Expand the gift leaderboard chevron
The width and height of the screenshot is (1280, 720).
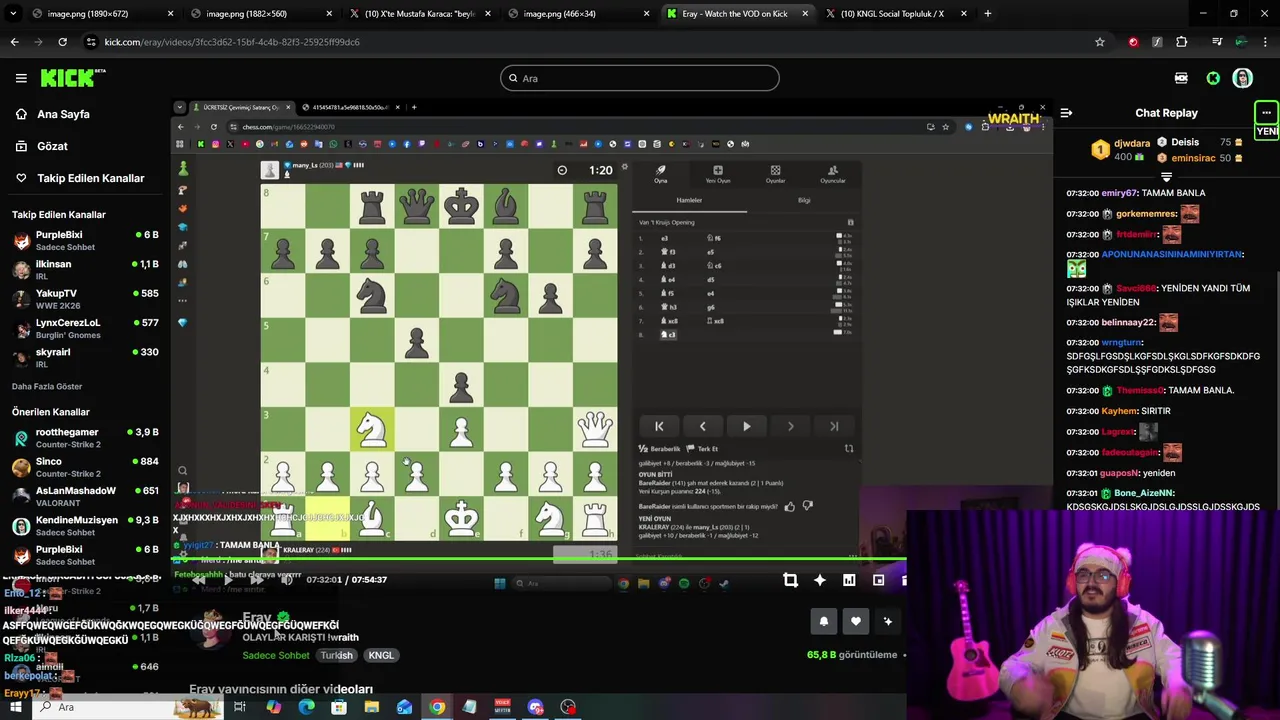1166,177
